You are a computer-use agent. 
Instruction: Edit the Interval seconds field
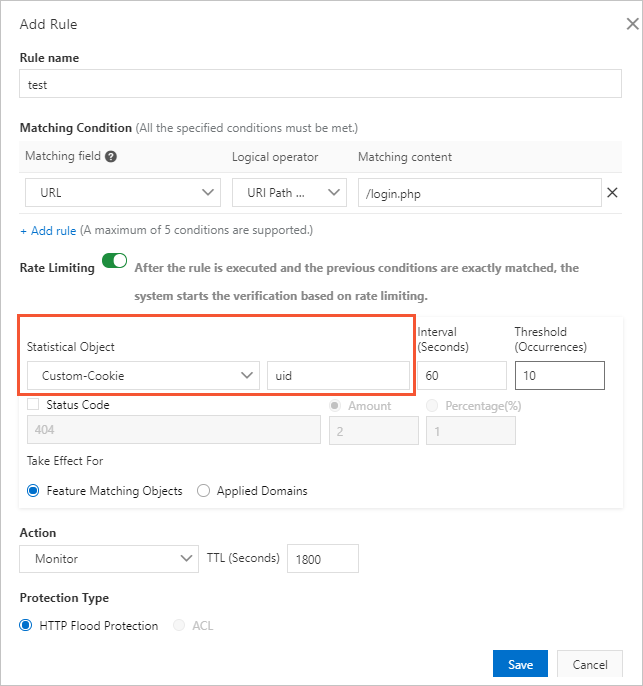(461, 375)
